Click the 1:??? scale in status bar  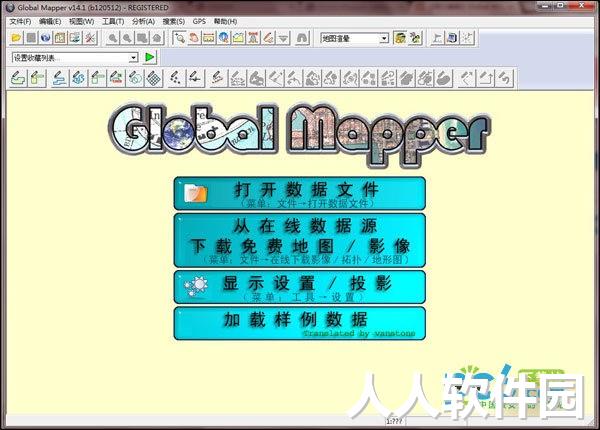pos(394,421)
